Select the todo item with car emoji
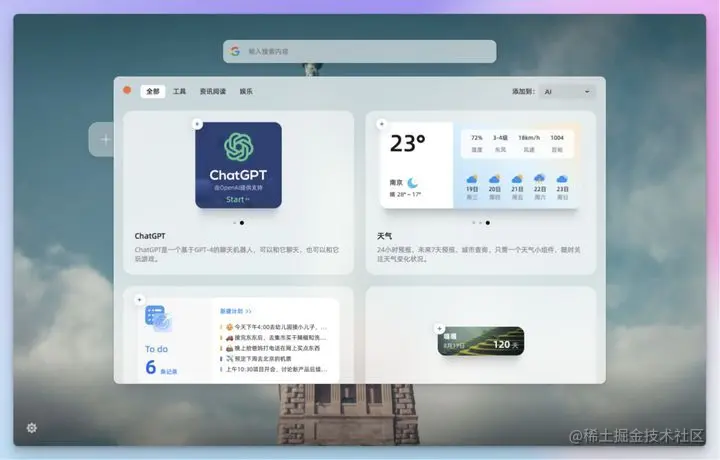This screenshot has height=460, width=720. point(274,337)
